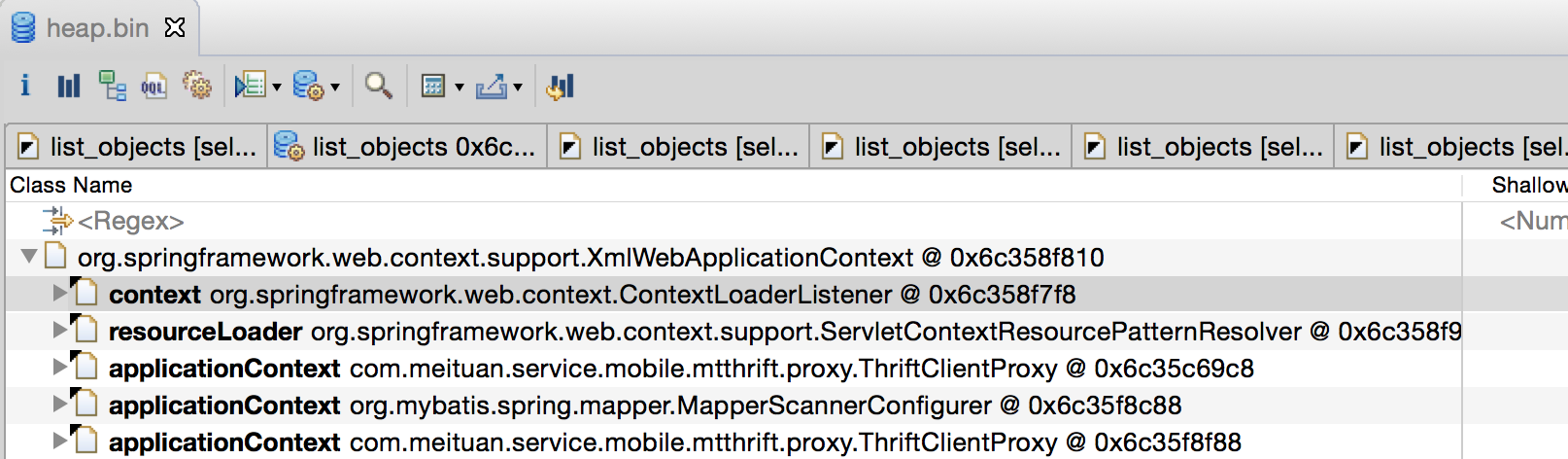Close the heap.bin editor tab
This screenshot has width=1568, height=459.
(175, 27)
